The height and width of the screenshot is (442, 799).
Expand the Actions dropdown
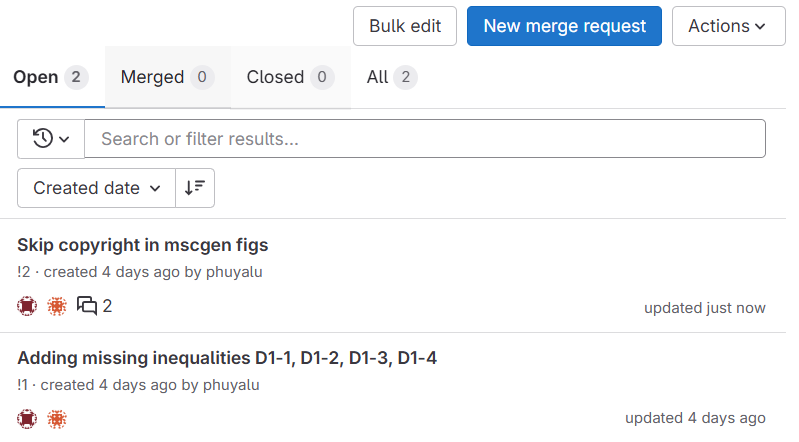tap(727, 26)
